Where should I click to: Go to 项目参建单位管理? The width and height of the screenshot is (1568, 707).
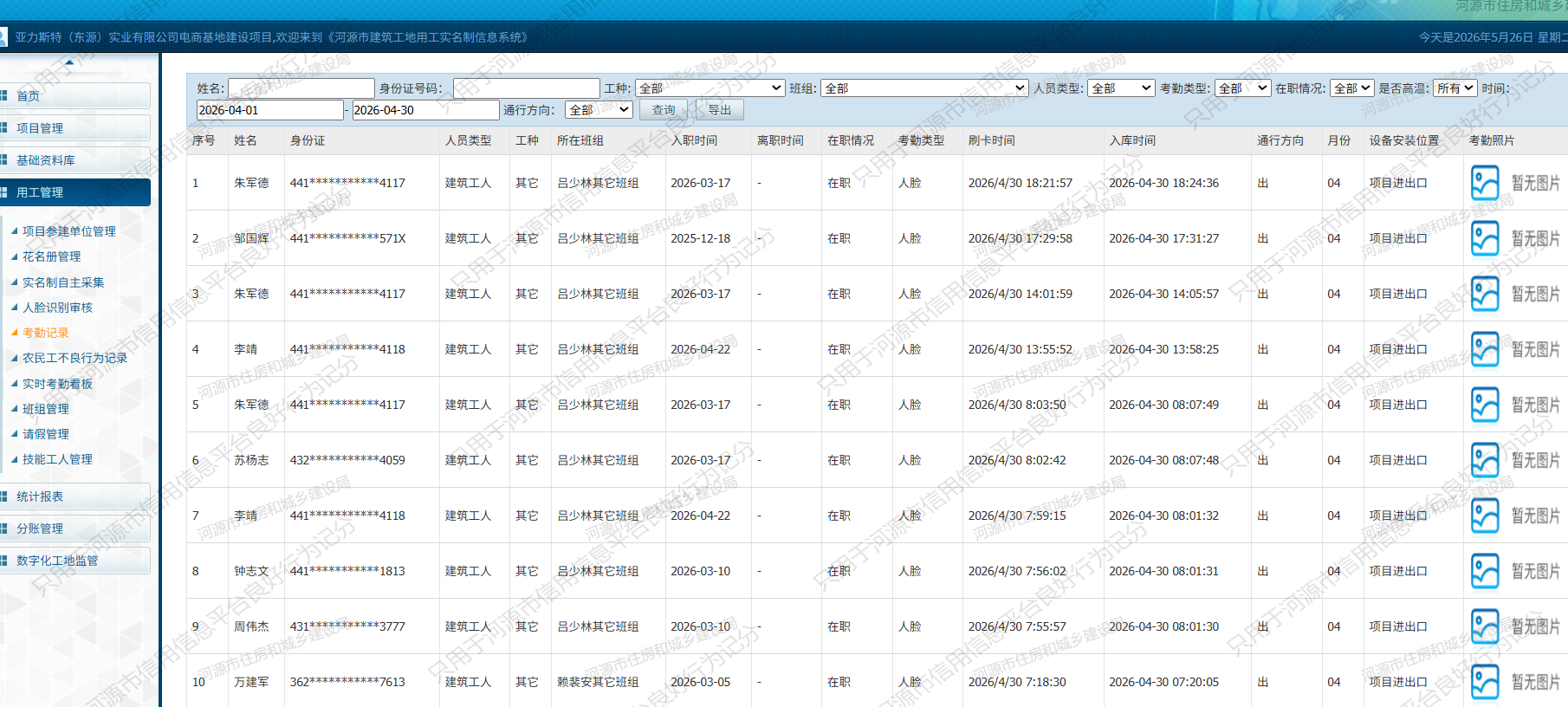point(69,231)
